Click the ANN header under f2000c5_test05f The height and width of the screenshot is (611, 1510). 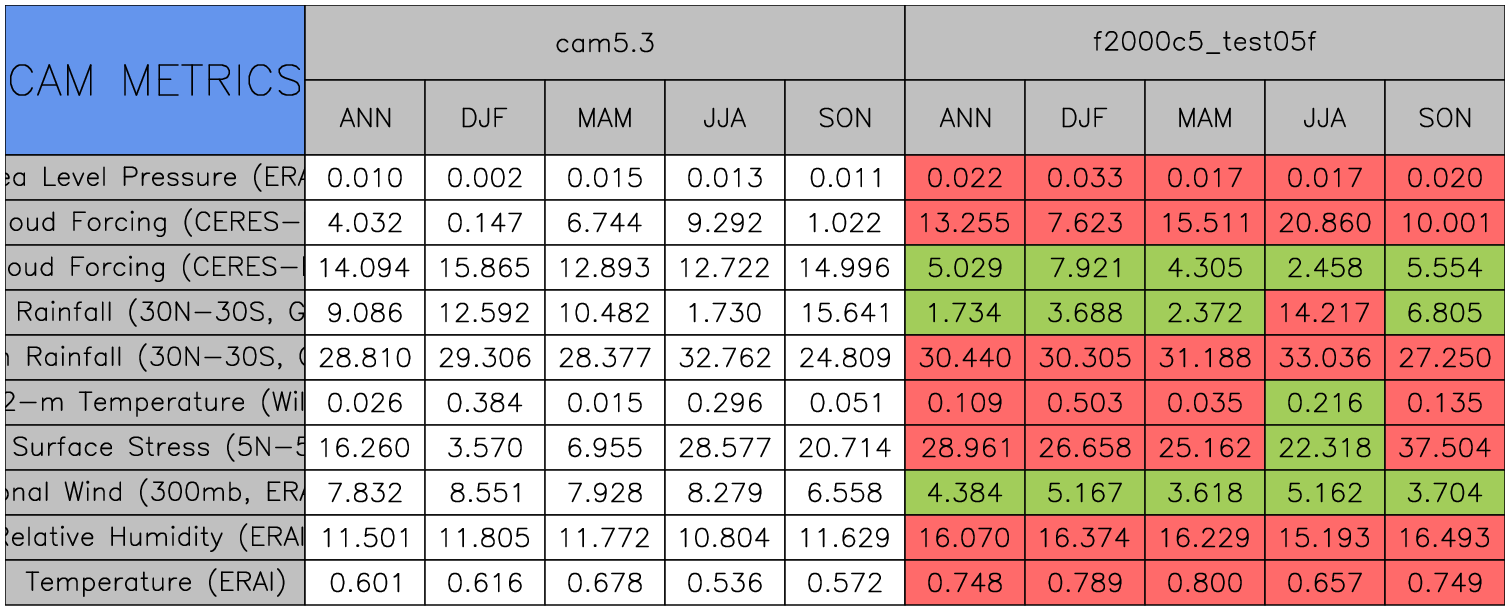tap(965, 118)
